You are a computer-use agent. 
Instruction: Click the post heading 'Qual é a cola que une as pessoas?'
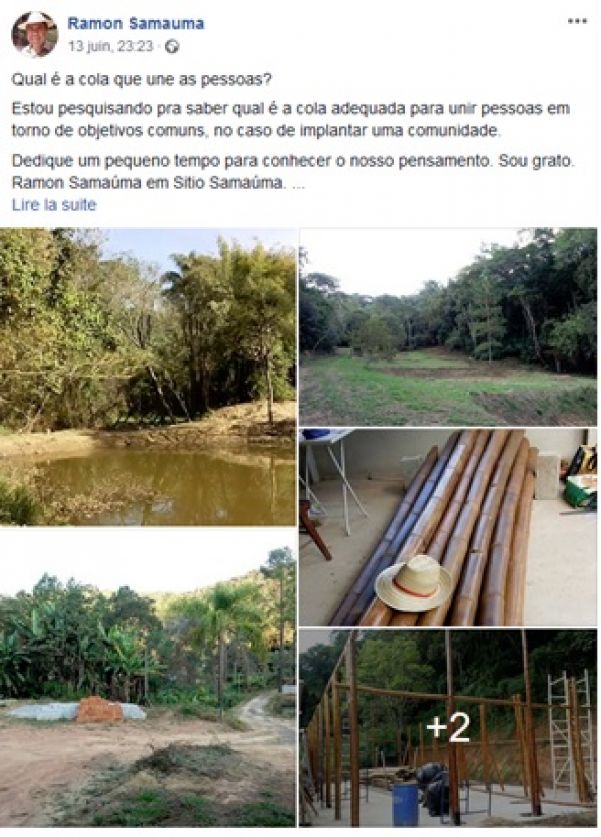142,80
